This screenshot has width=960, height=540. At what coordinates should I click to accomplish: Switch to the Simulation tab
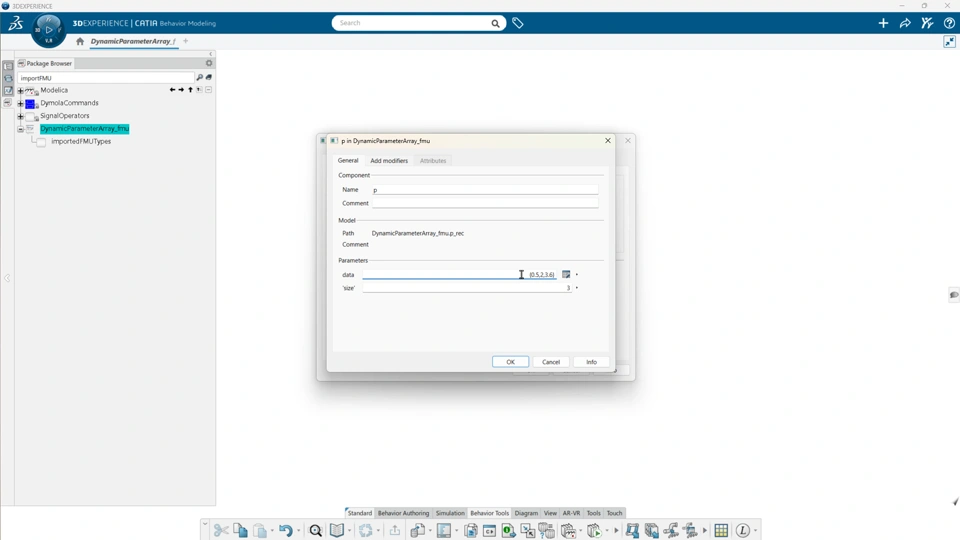pos(450,513)
